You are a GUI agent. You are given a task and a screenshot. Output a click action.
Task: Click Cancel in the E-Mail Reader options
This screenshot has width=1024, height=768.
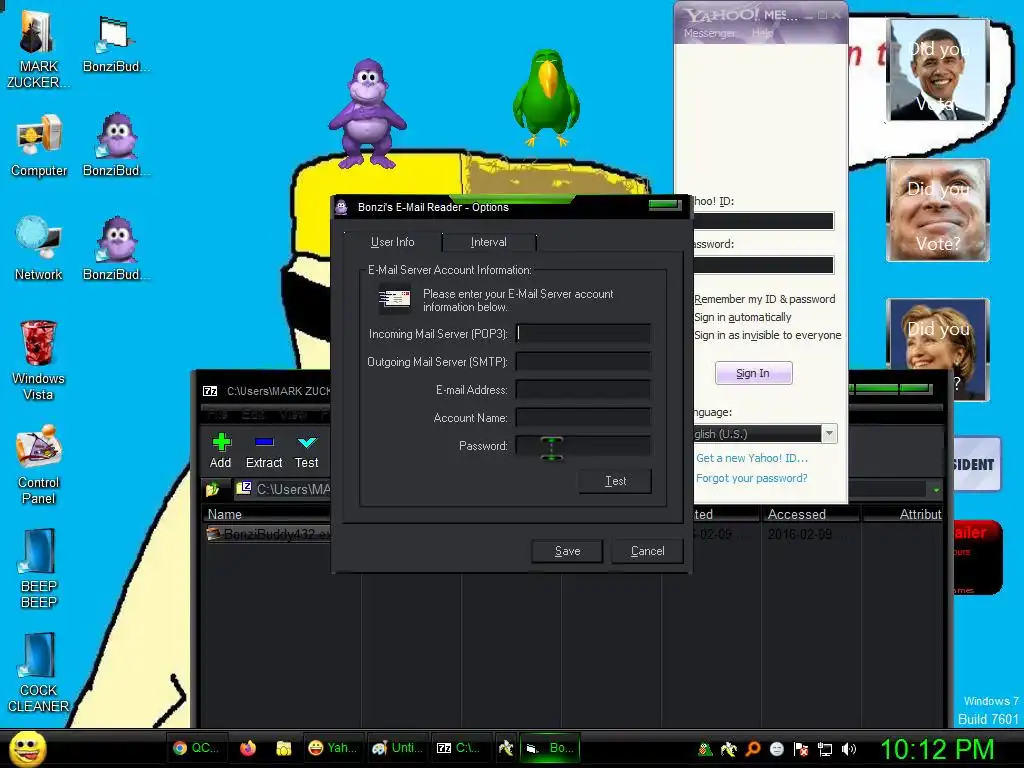pyautogui.click(x=647, y=551)
